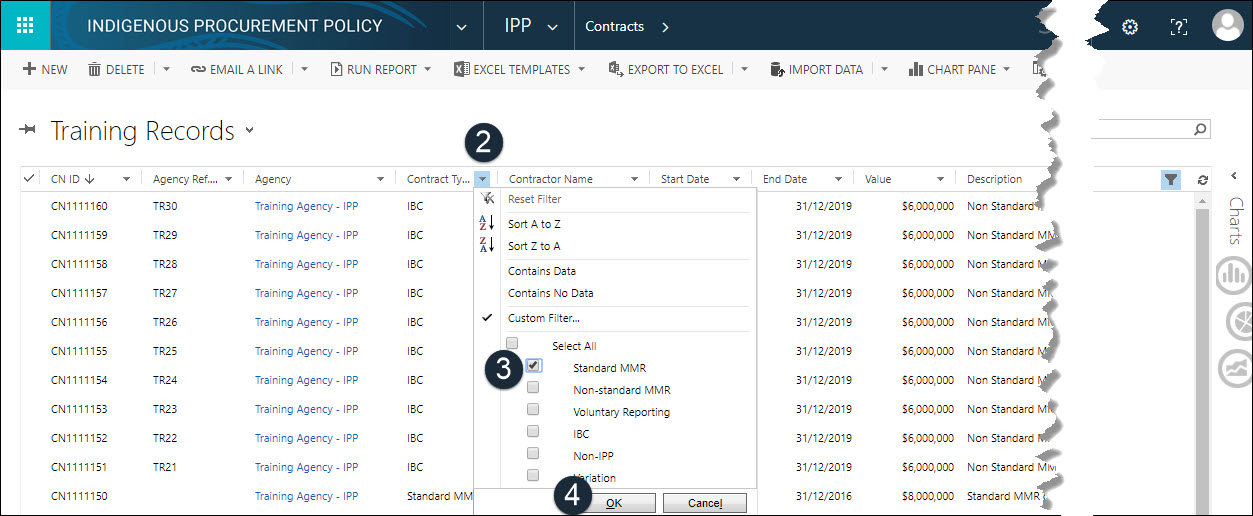Refresh the grid with refresh icon
Viewport: 1253px width, 516px height.
1202,179
